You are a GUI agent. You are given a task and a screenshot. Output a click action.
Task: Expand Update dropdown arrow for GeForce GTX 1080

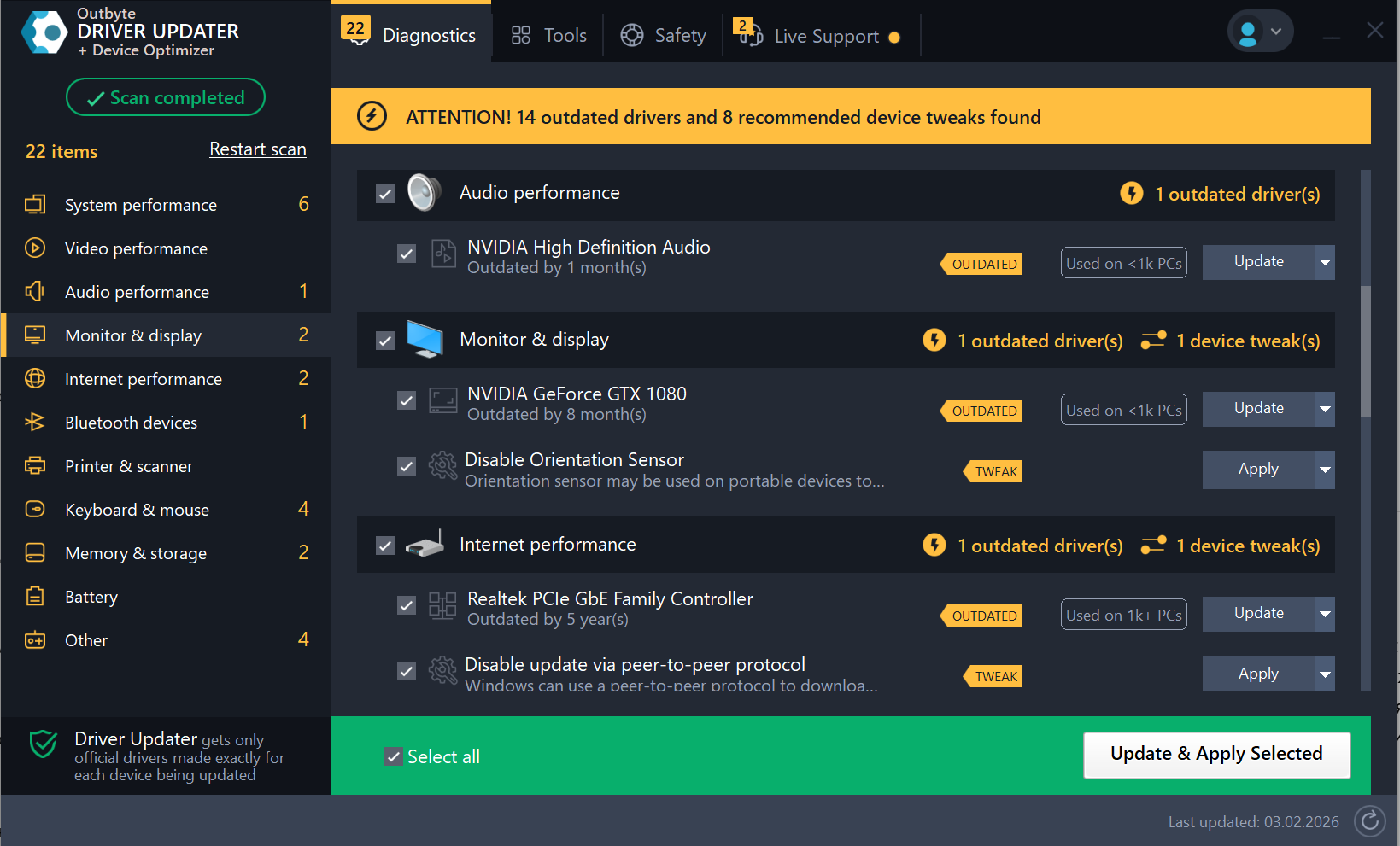[1324, 409]
